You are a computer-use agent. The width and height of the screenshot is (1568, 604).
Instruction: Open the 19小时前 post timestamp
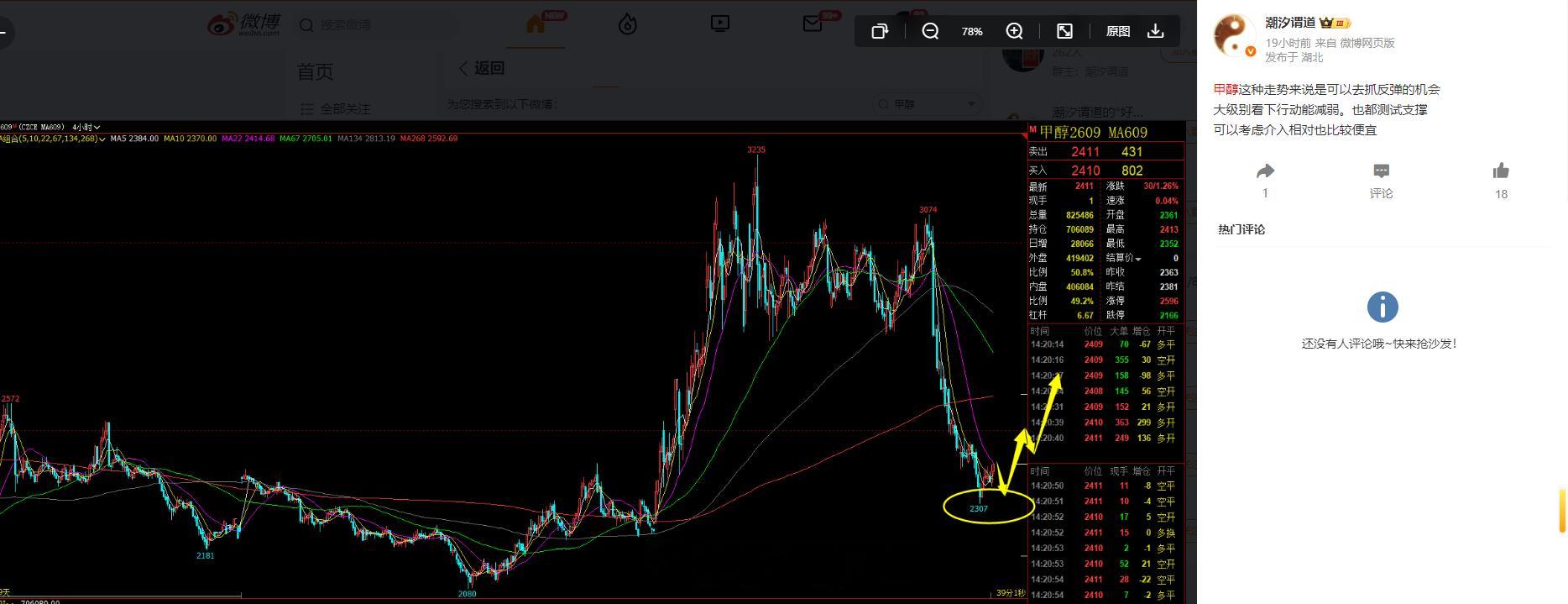coord(1288,43)
